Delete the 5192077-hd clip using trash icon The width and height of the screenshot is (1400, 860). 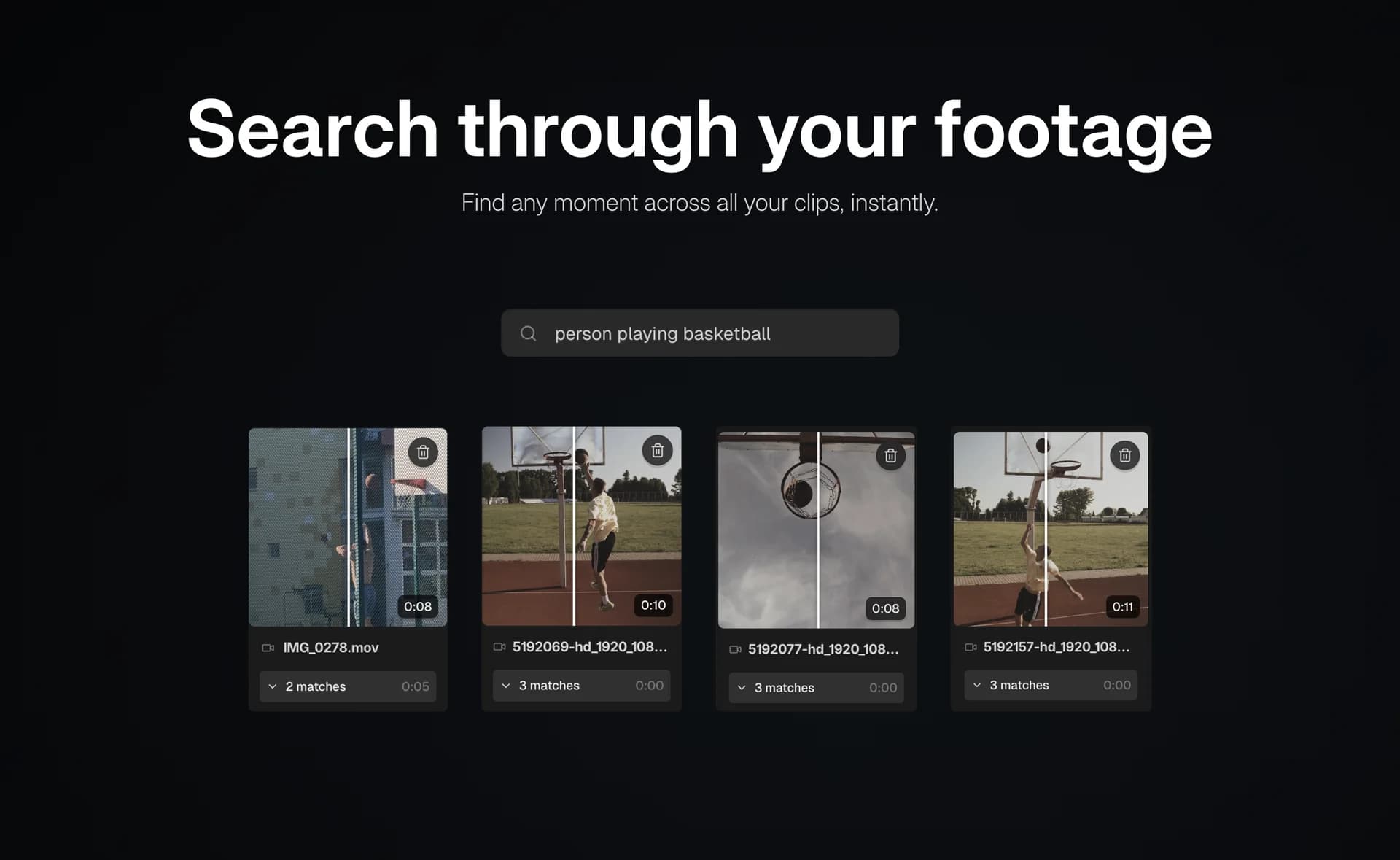point(890,455)
